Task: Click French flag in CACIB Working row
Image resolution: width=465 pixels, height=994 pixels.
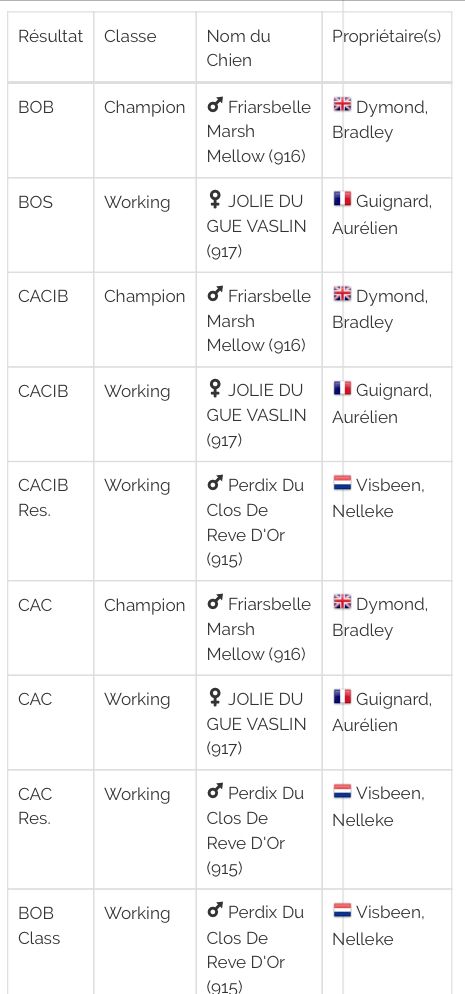Action: coord(342,388)
